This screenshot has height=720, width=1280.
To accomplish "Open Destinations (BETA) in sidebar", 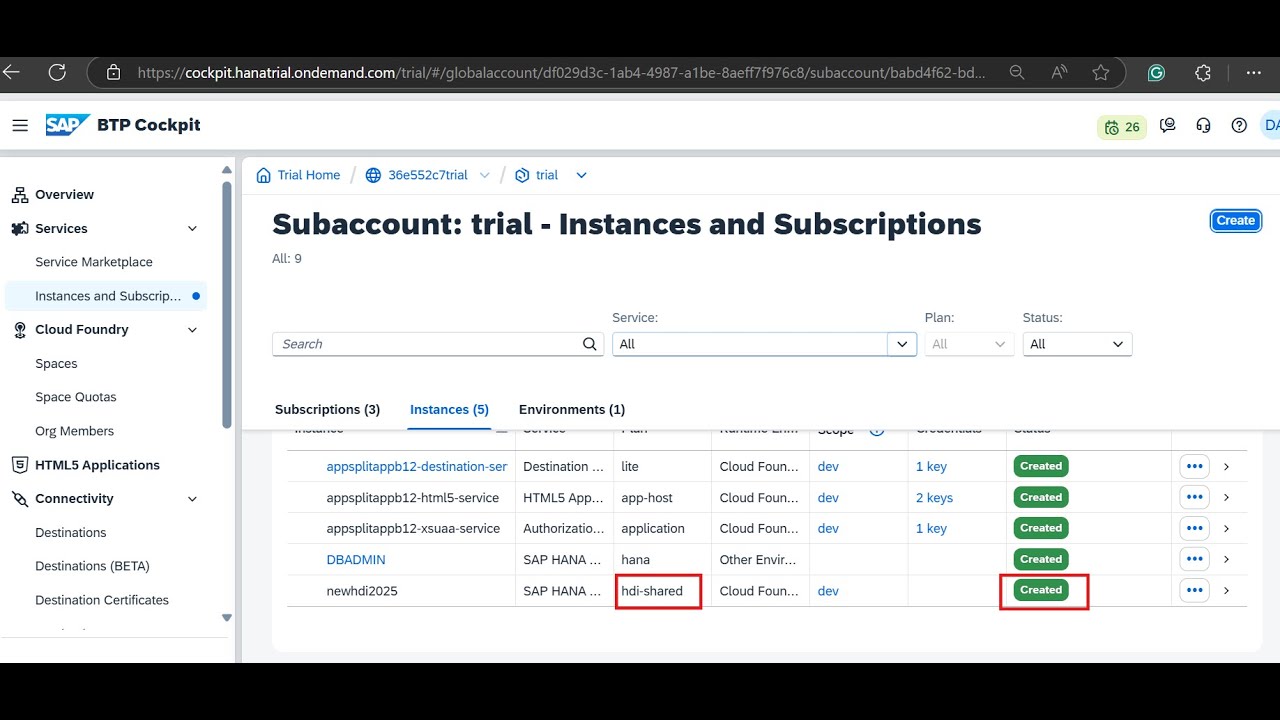I will pyautogui.click(x=92, y=566).
